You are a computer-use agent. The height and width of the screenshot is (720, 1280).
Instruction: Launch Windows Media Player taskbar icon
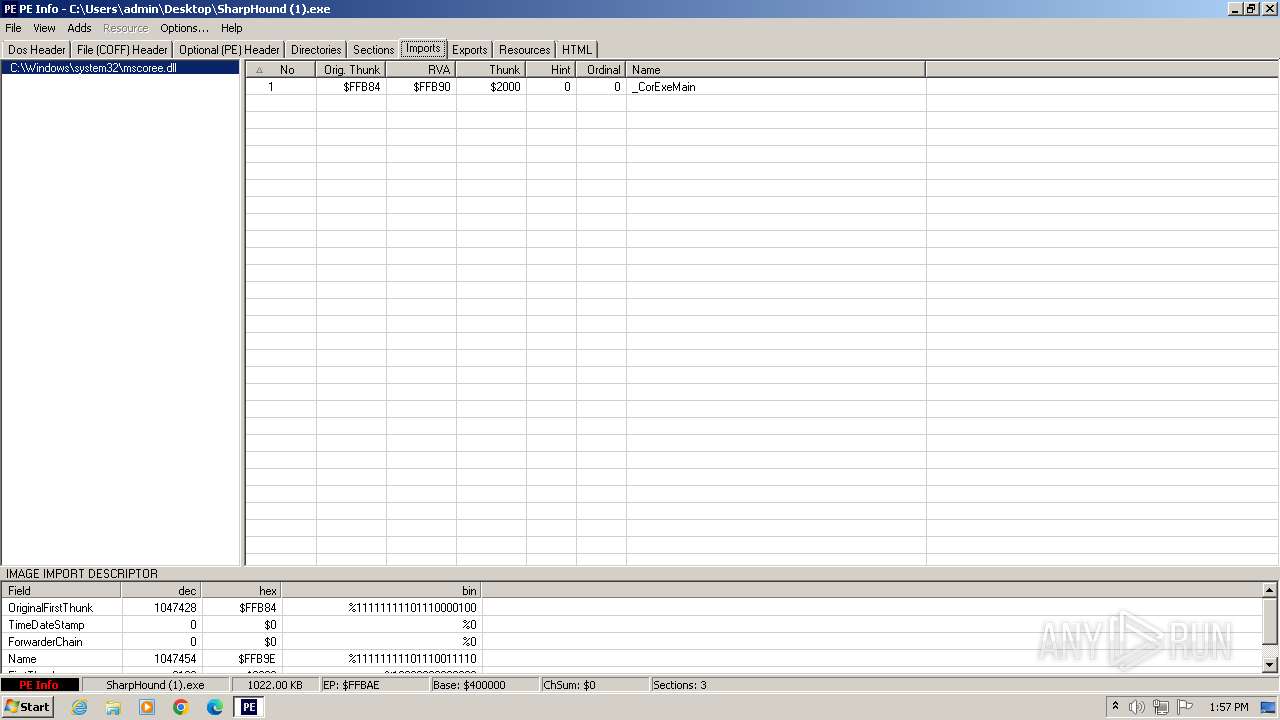point(147,707)
